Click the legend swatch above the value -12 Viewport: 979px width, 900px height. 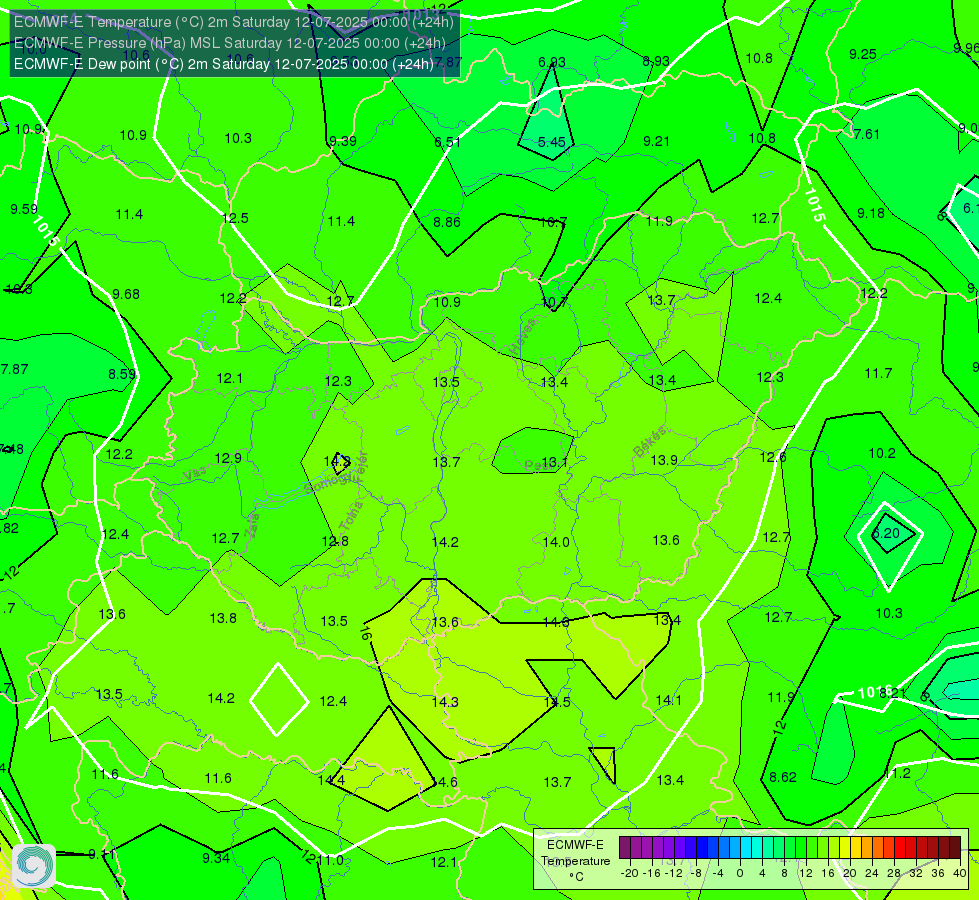point(668,848)
